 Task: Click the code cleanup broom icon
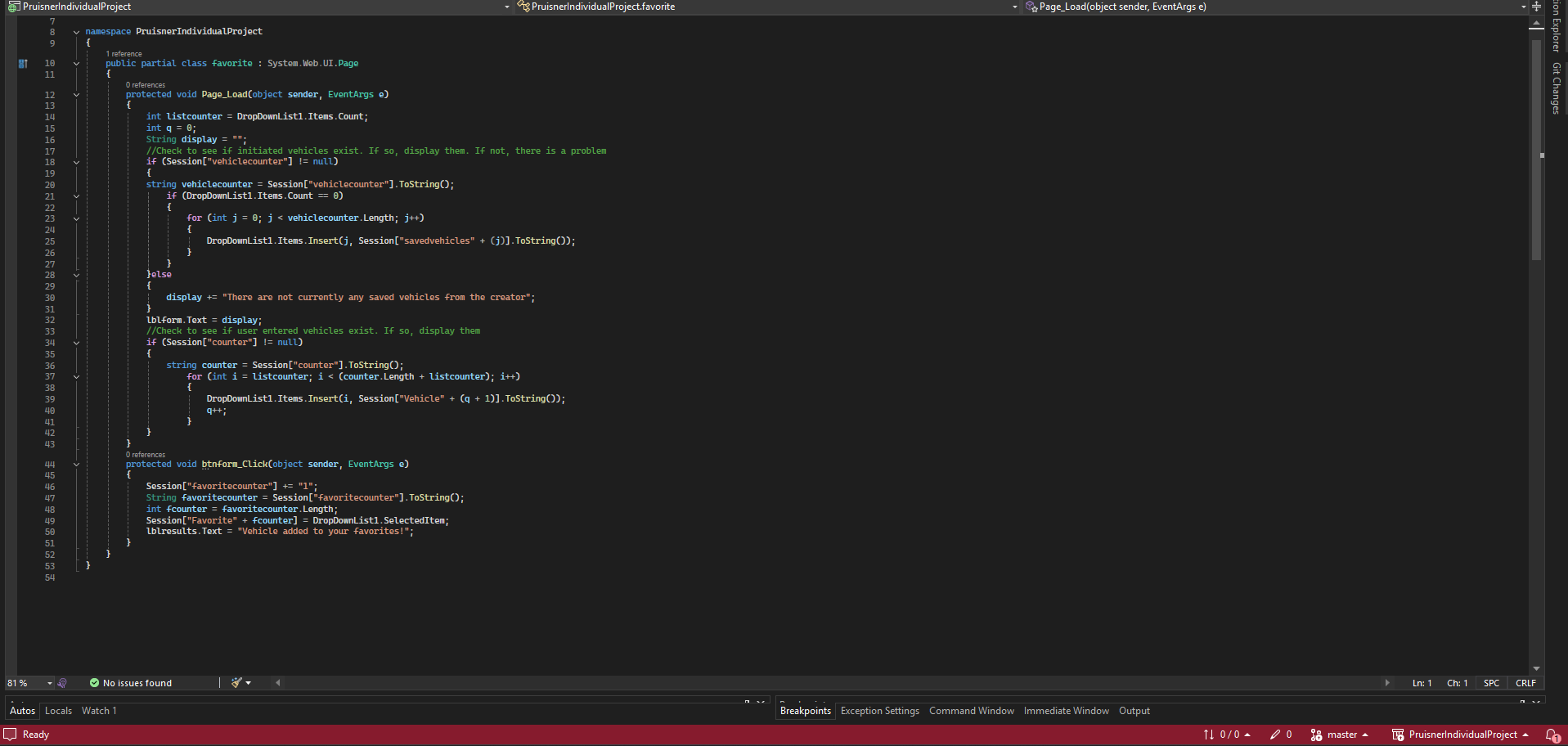coord(236,683)
